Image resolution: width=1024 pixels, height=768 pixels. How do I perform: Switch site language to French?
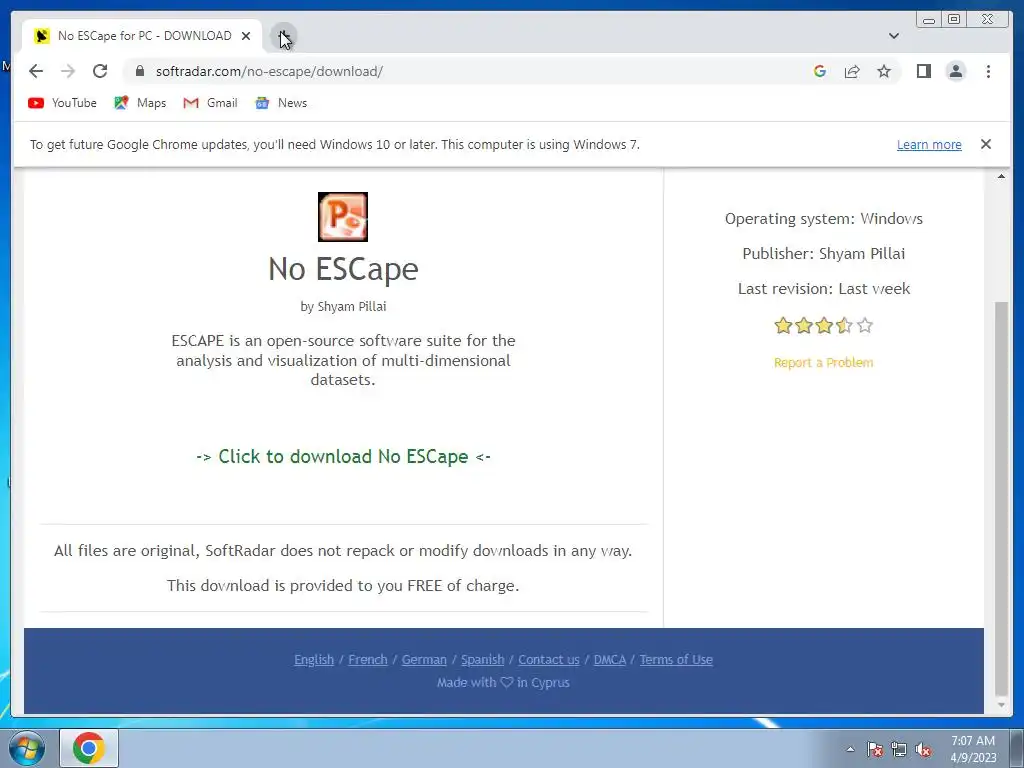(x=368, y=660)
